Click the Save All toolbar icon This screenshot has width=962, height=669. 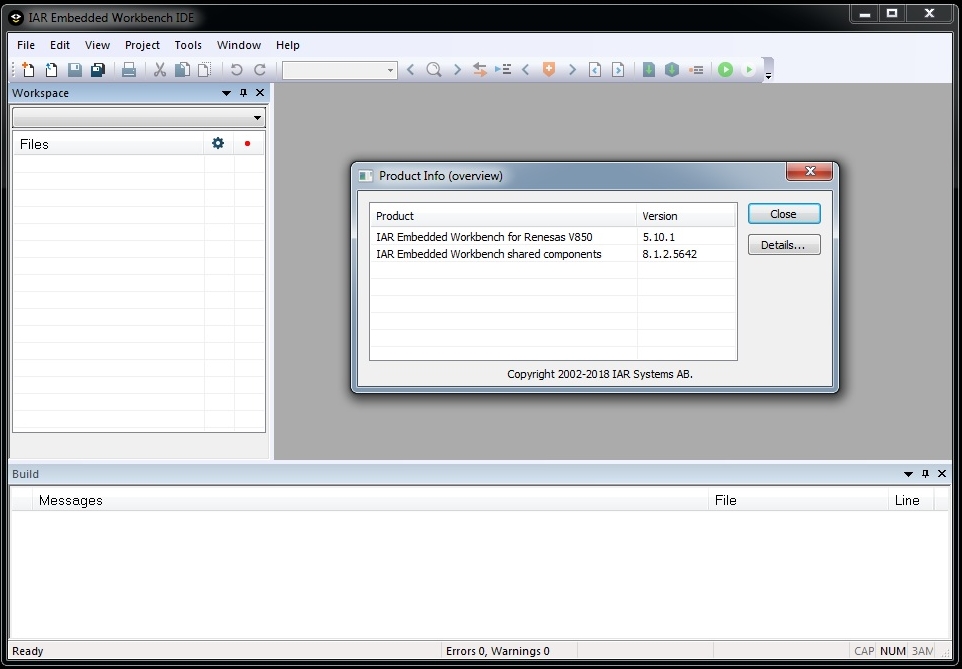coord(98,70)
